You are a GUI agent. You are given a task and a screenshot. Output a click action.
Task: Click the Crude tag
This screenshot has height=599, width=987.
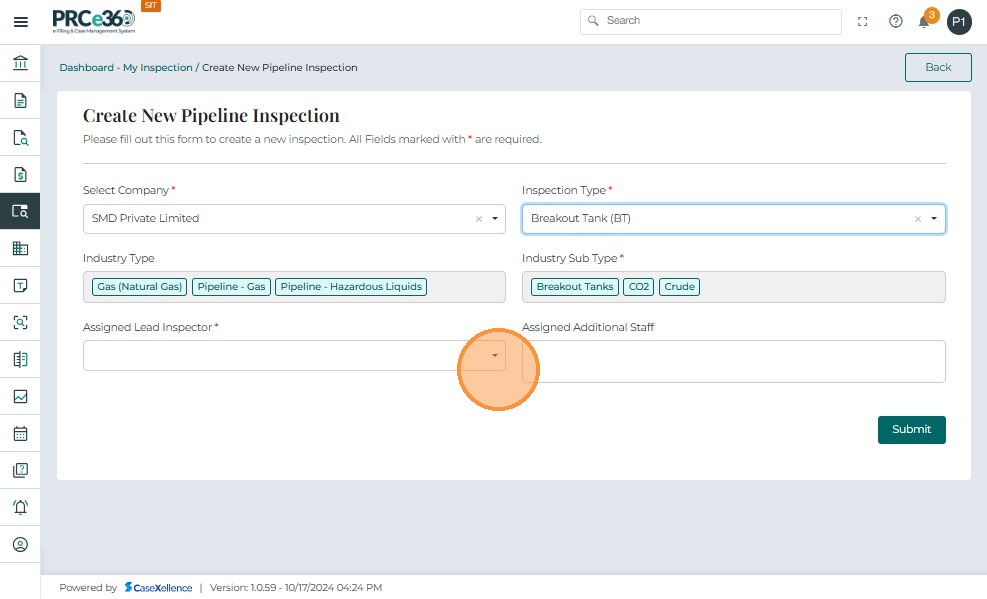coord(679,287)
